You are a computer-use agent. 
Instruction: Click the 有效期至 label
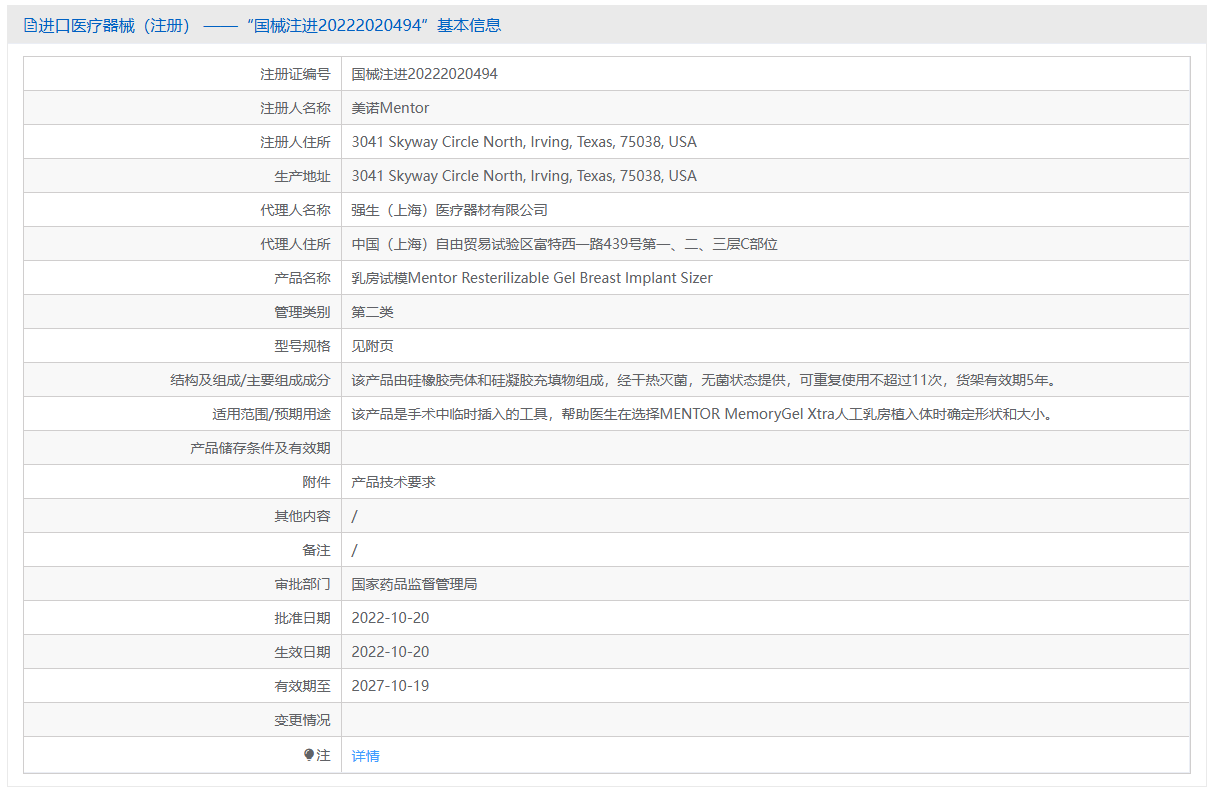[x=302, y=686]
